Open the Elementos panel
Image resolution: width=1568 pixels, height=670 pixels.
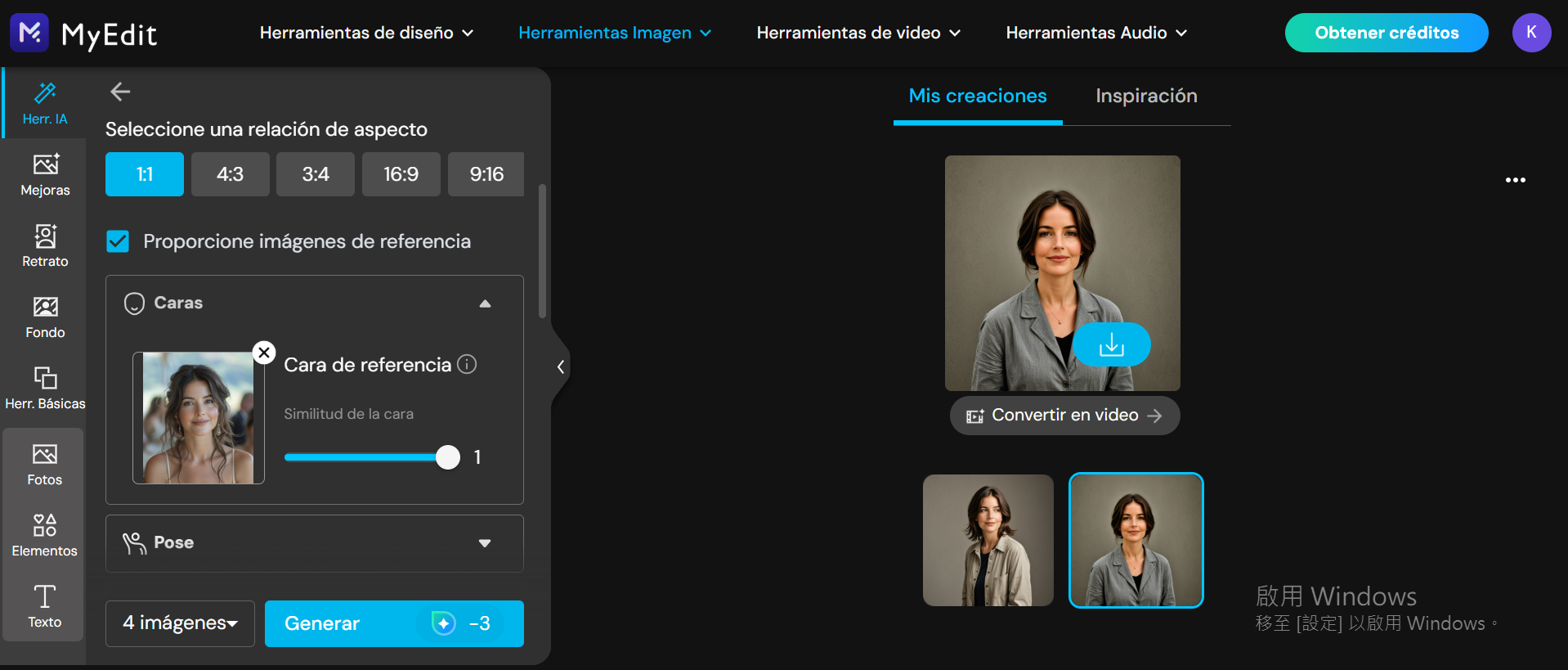coord(45,535)
